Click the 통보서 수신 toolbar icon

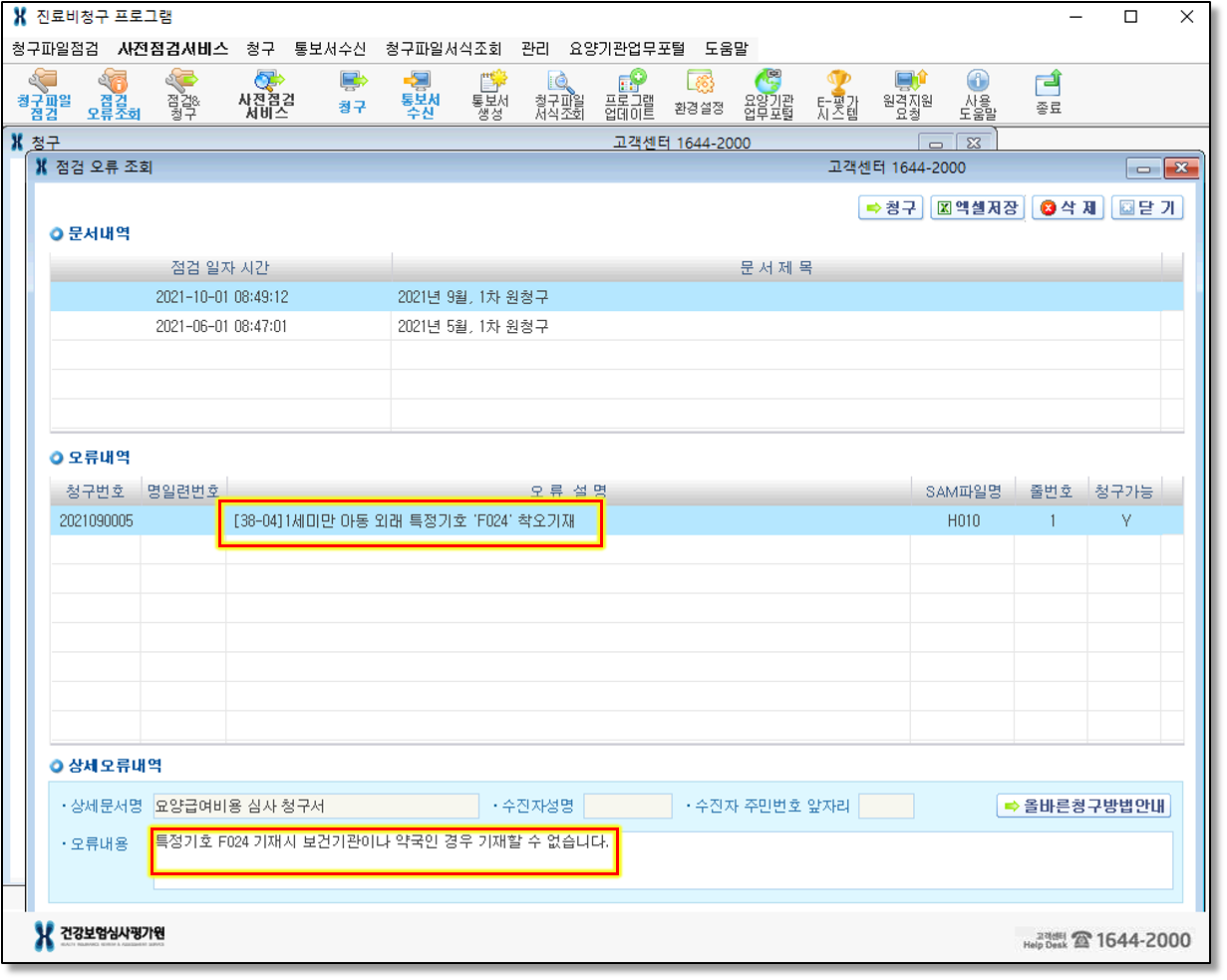coord(420,94)
